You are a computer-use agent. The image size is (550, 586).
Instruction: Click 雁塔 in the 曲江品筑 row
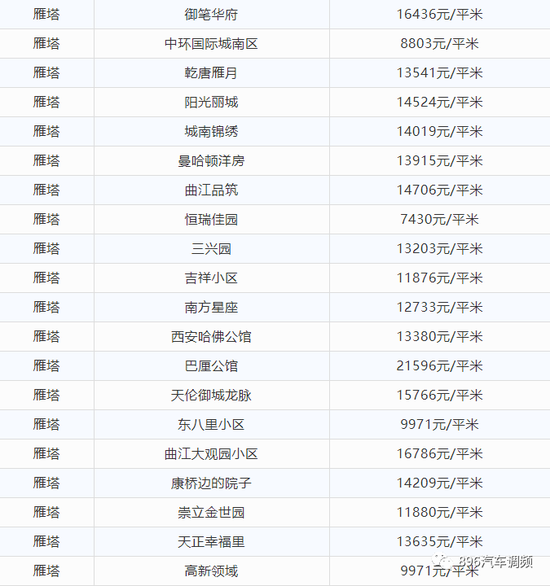coord(46,190)
